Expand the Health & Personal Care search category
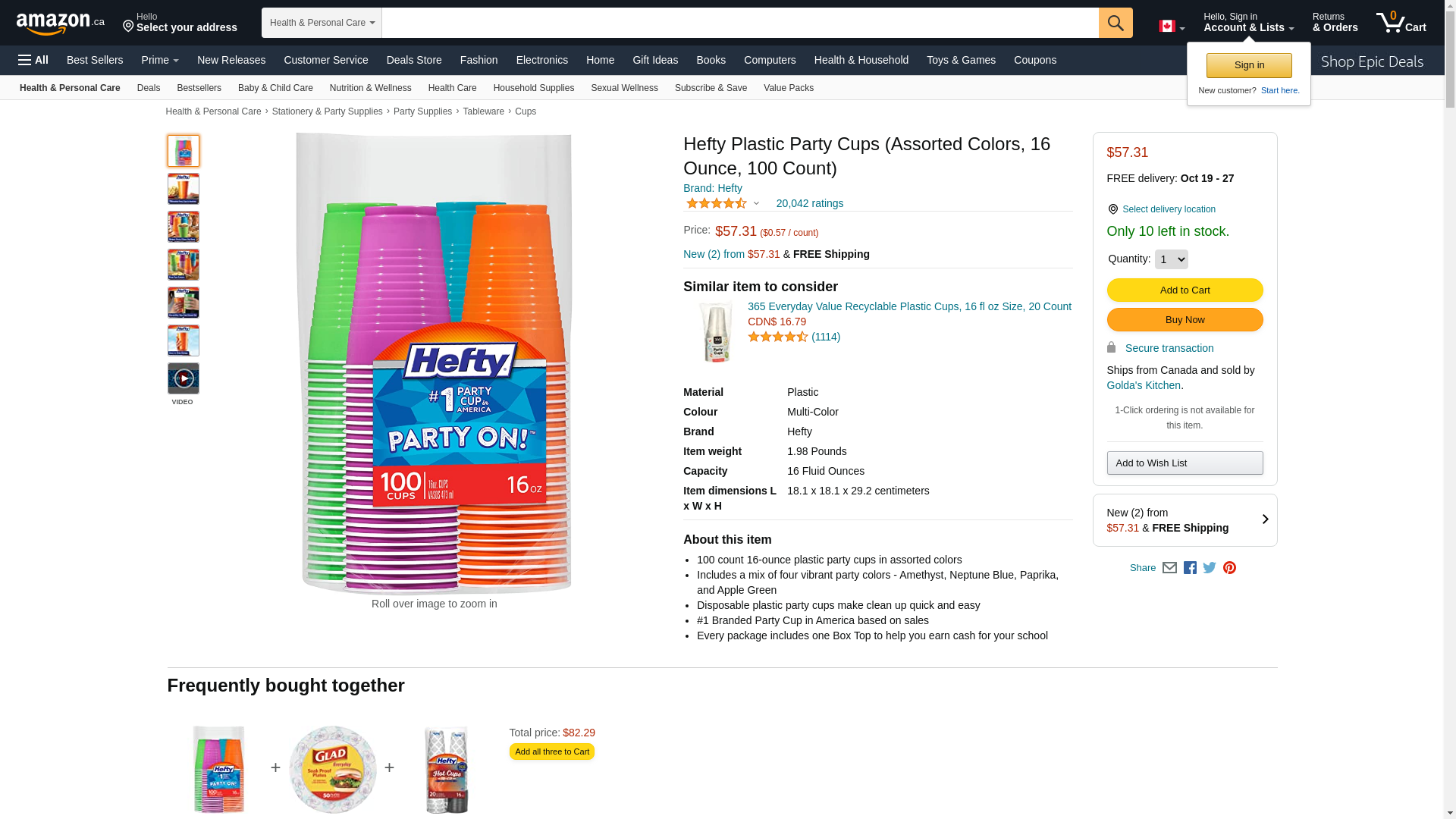 322,23
